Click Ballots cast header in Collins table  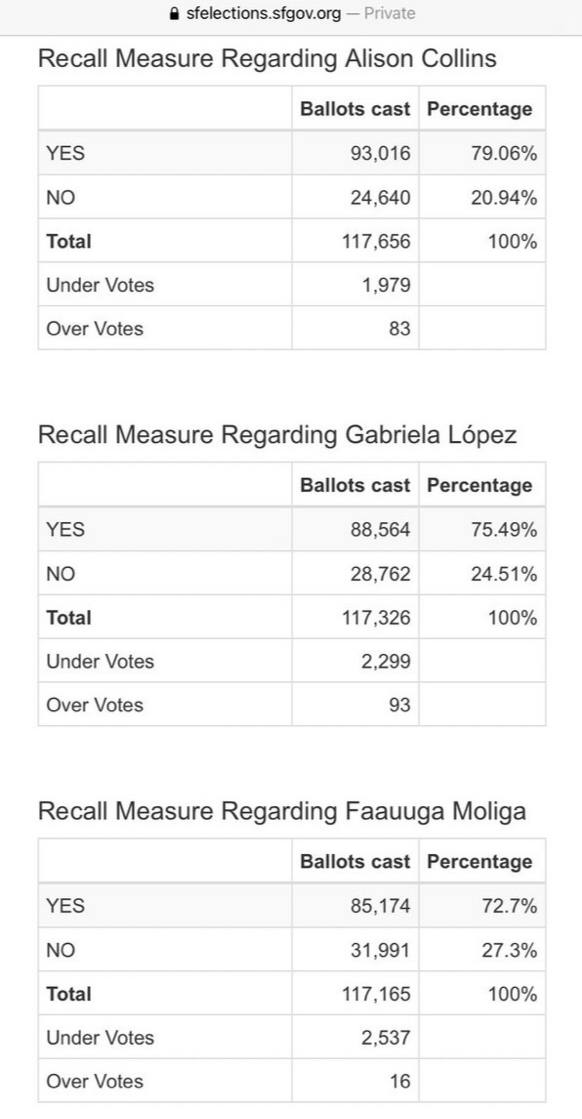355,109
